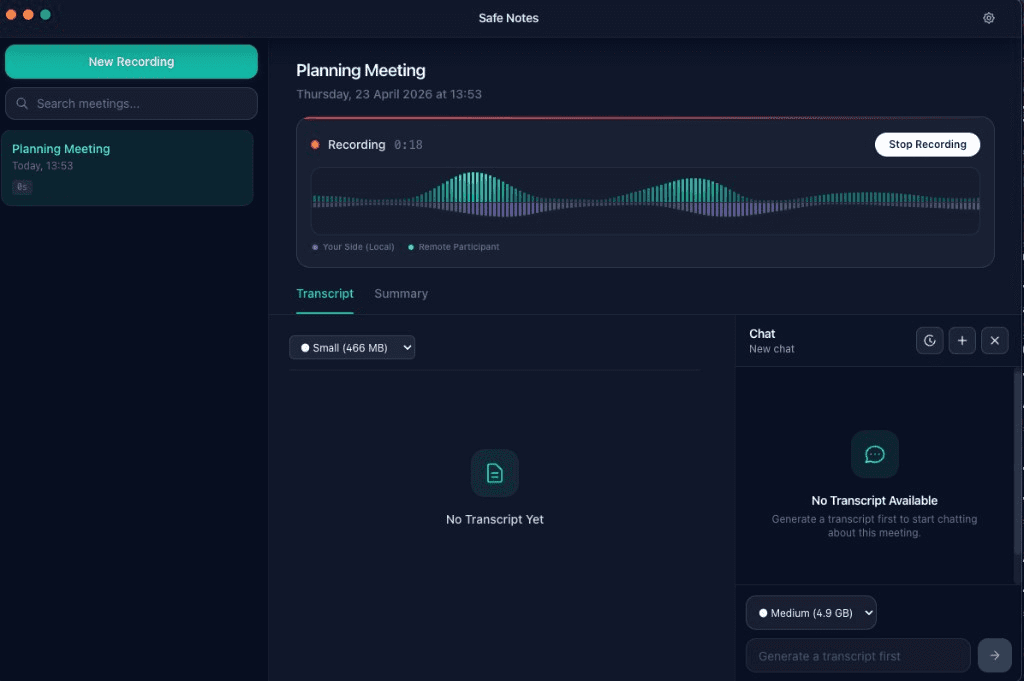Click the Chat panel scrollbar
The width and height of the screenshot is (1024, 681).
tap(1017, 464)
